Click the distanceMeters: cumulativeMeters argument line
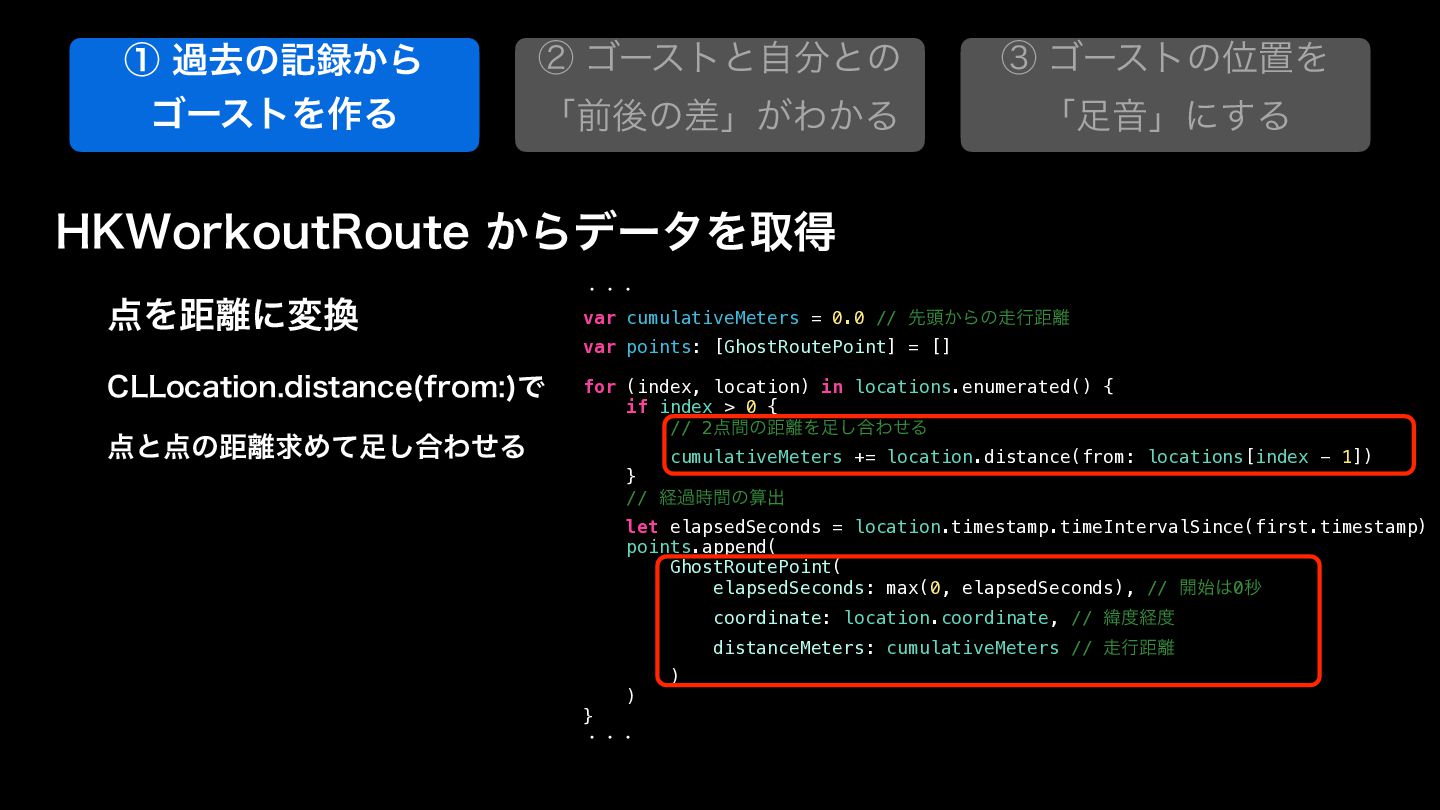1440x810 pixels. [944, 648]
